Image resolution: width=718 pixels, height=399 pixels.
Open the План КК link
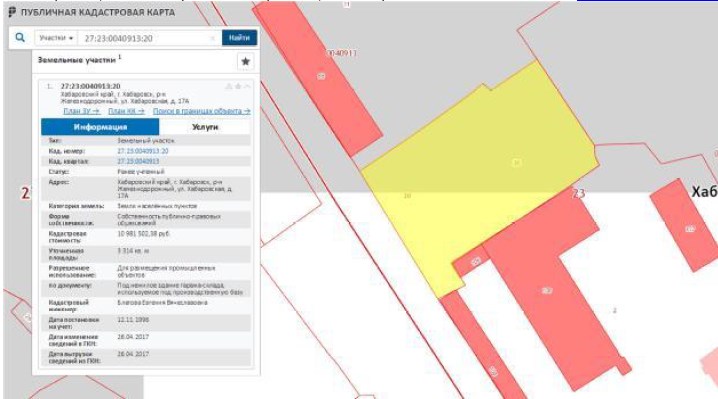click(x=126, y=111)
